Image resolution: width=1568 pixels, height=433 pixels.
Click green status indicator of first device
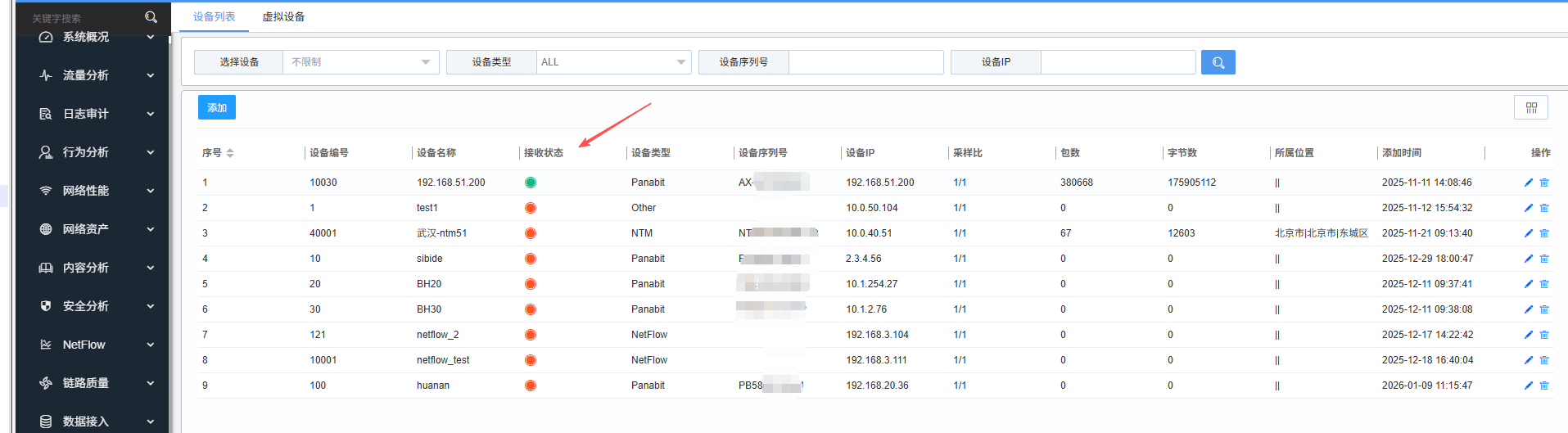pos(531,183)
